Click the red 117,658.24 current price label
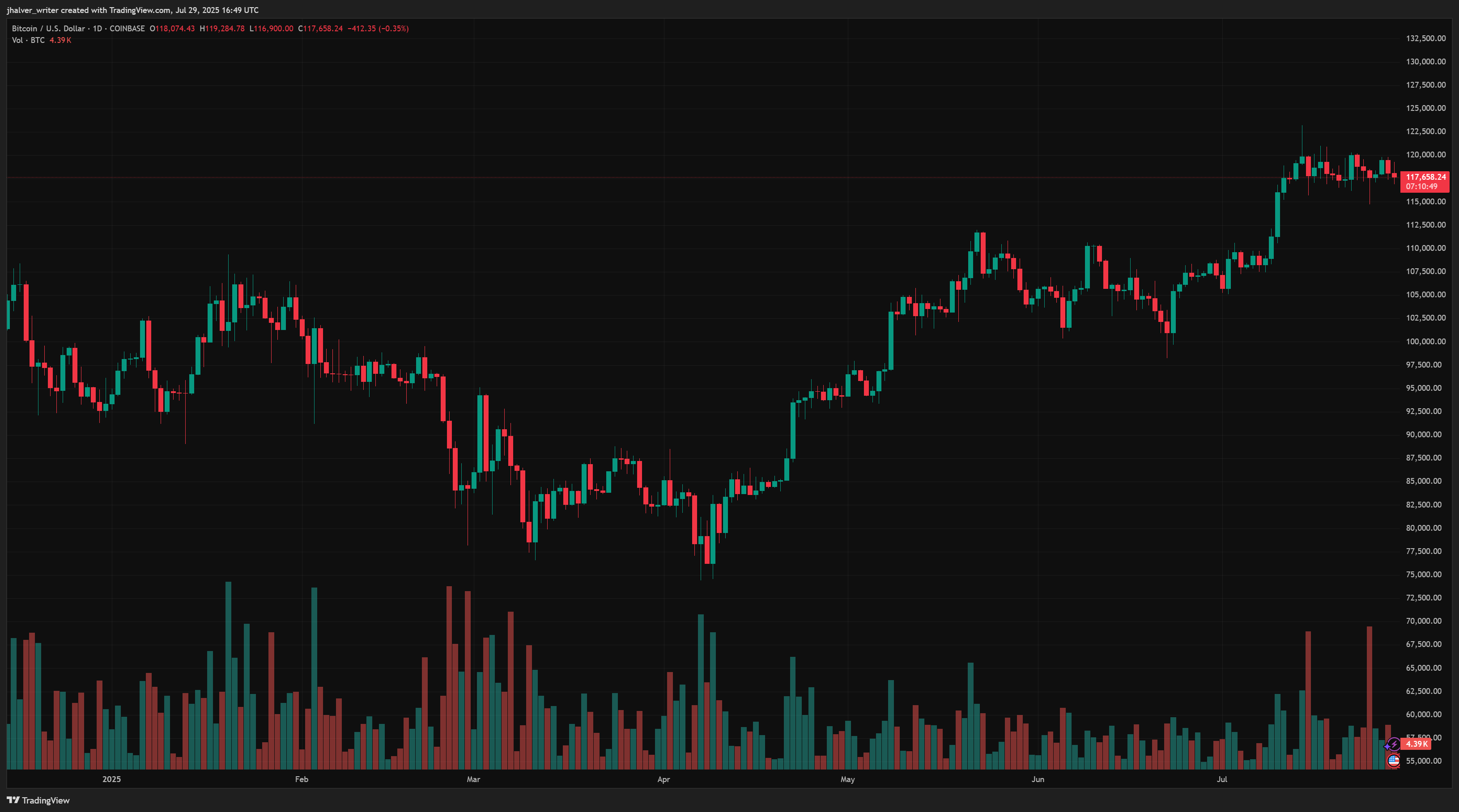 point(1425,177)
